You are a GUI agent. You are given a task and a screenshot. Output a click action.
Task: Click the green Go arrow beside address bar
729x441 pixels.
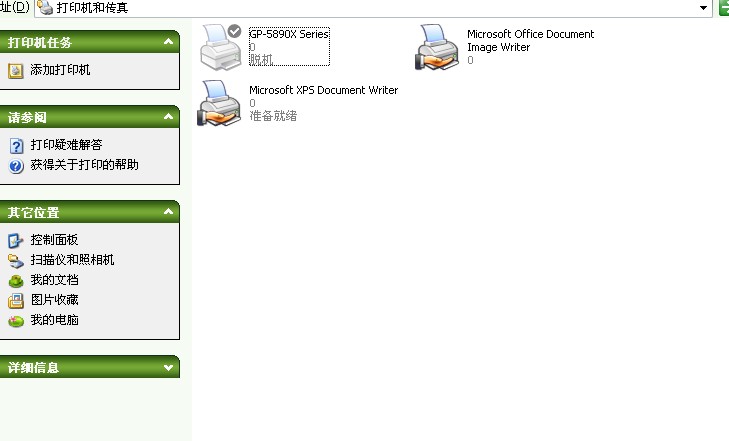click(x=724, y=7)
